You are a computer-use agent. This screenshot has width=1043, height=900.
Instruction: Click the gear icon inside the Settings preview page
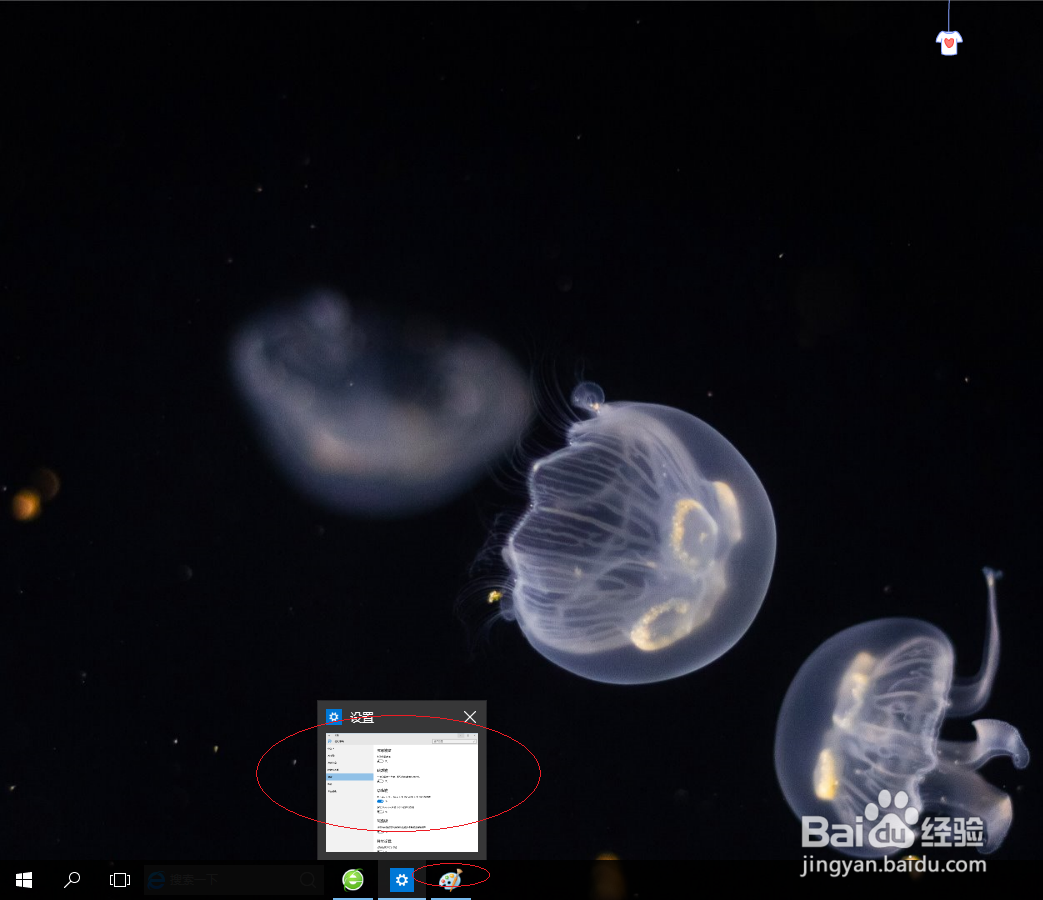(x=330, y=741)
